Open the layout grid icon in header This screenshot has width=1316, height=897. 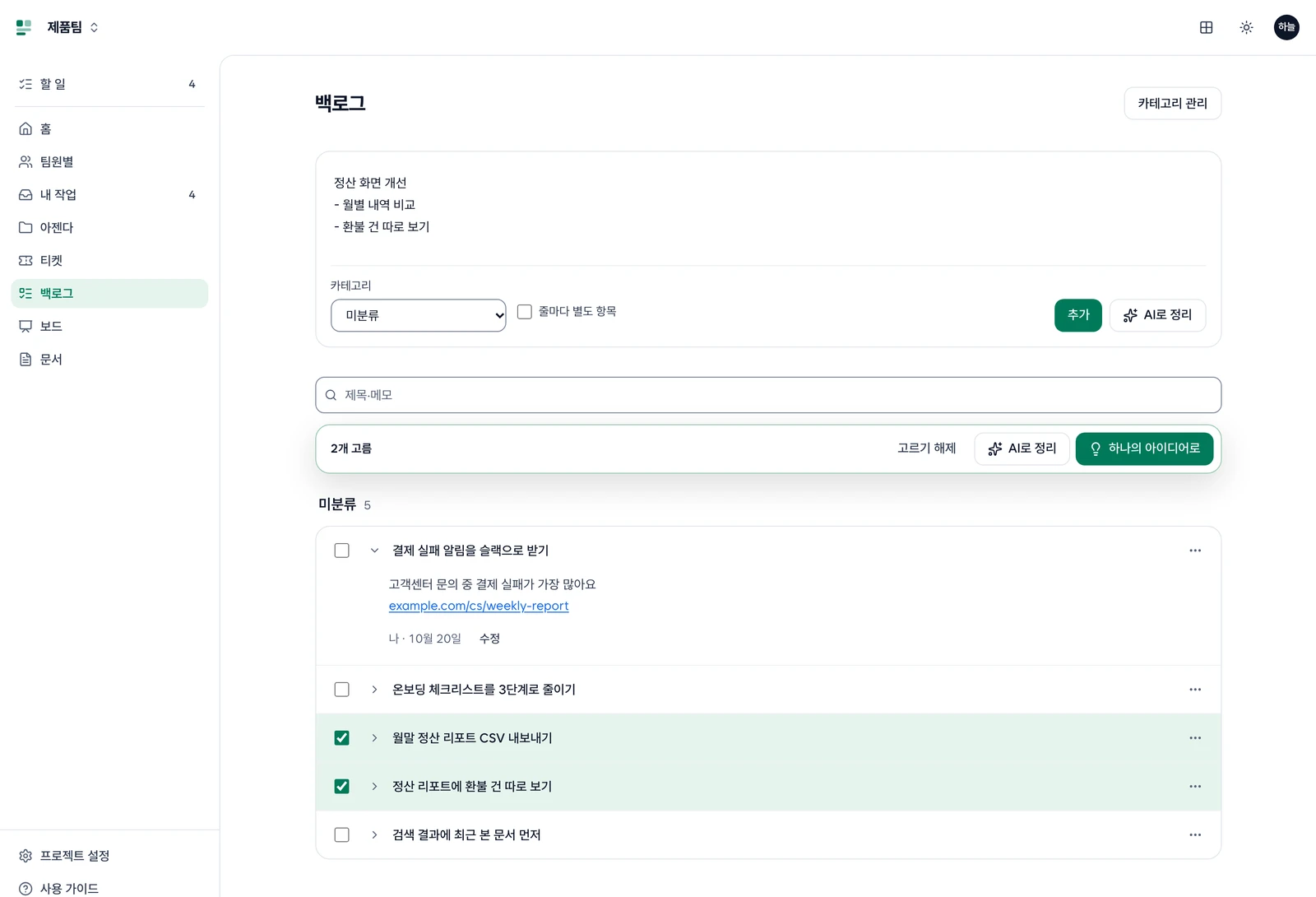[1206, 27]
